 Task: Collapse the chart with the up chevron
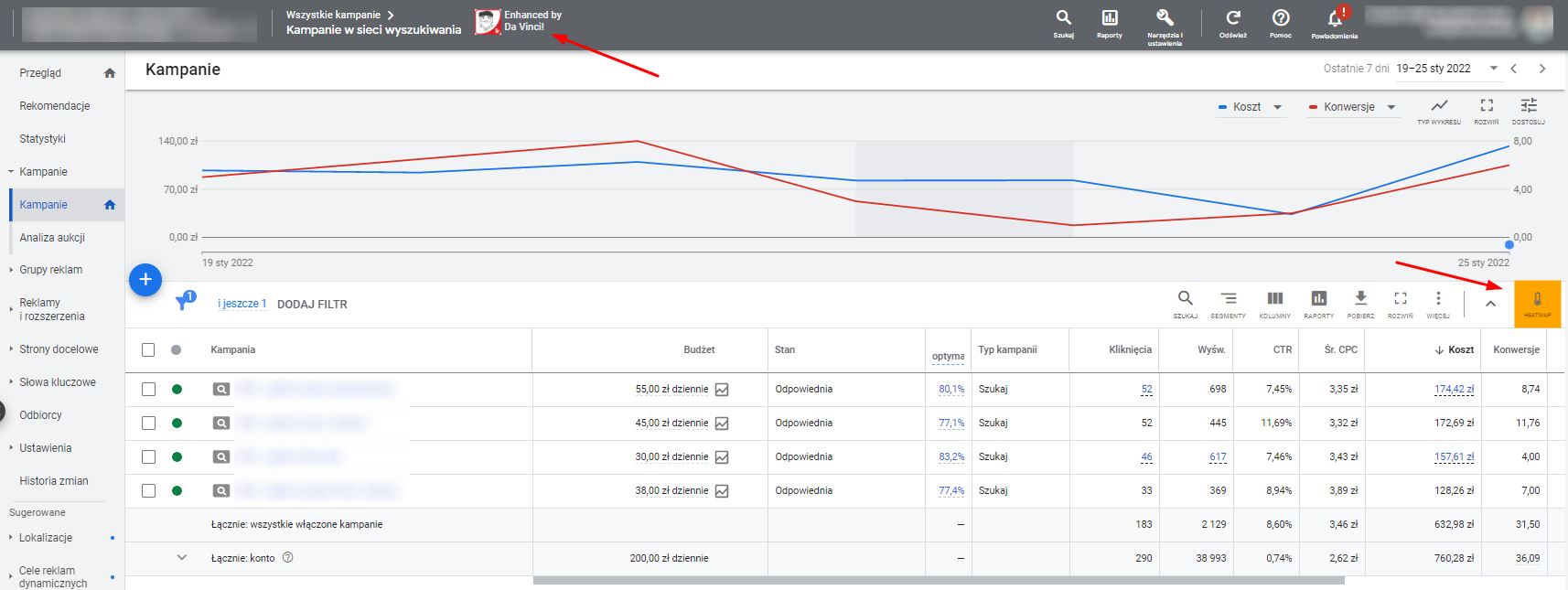click(1490, 304)
